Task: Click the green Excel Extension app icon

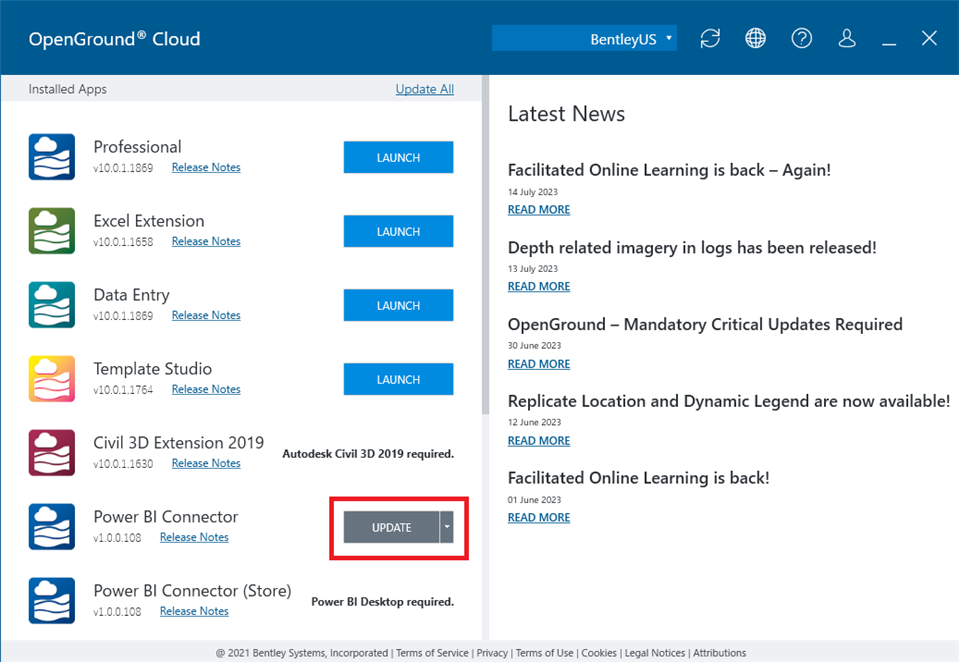Action: click(52, 231)
